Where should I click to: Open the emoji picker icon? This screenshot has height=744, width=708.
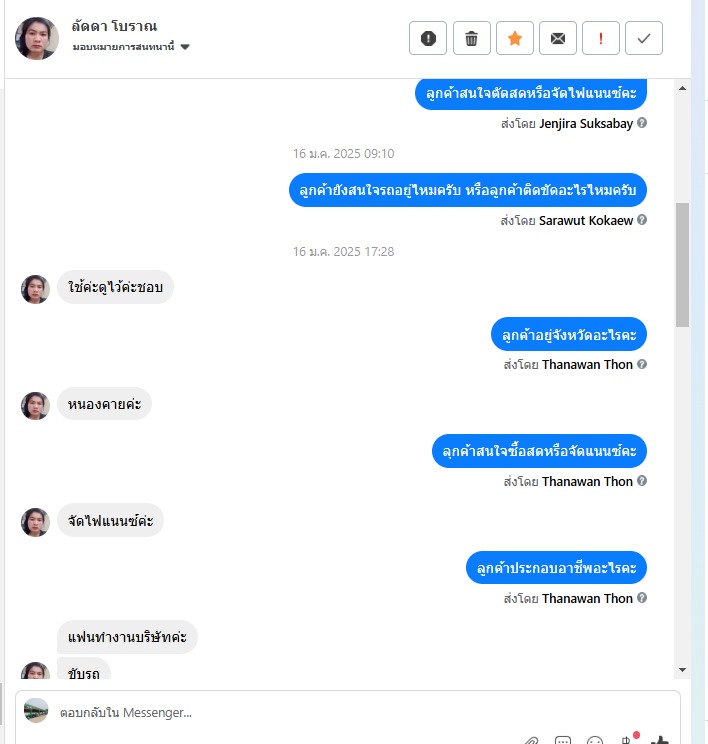[x=595, y=740]
